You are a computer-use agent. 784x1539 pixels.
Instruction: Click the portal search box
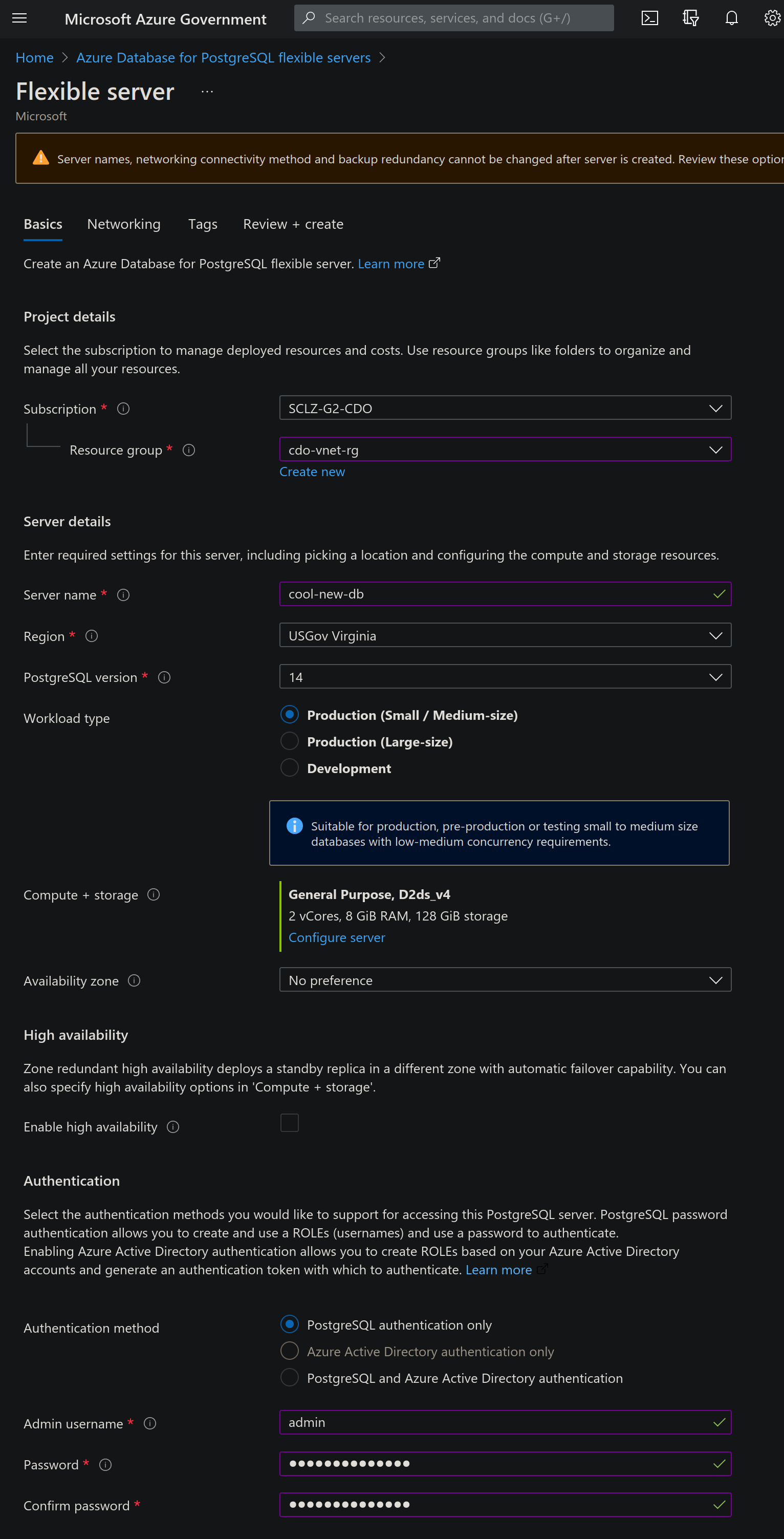coord(454,18)
